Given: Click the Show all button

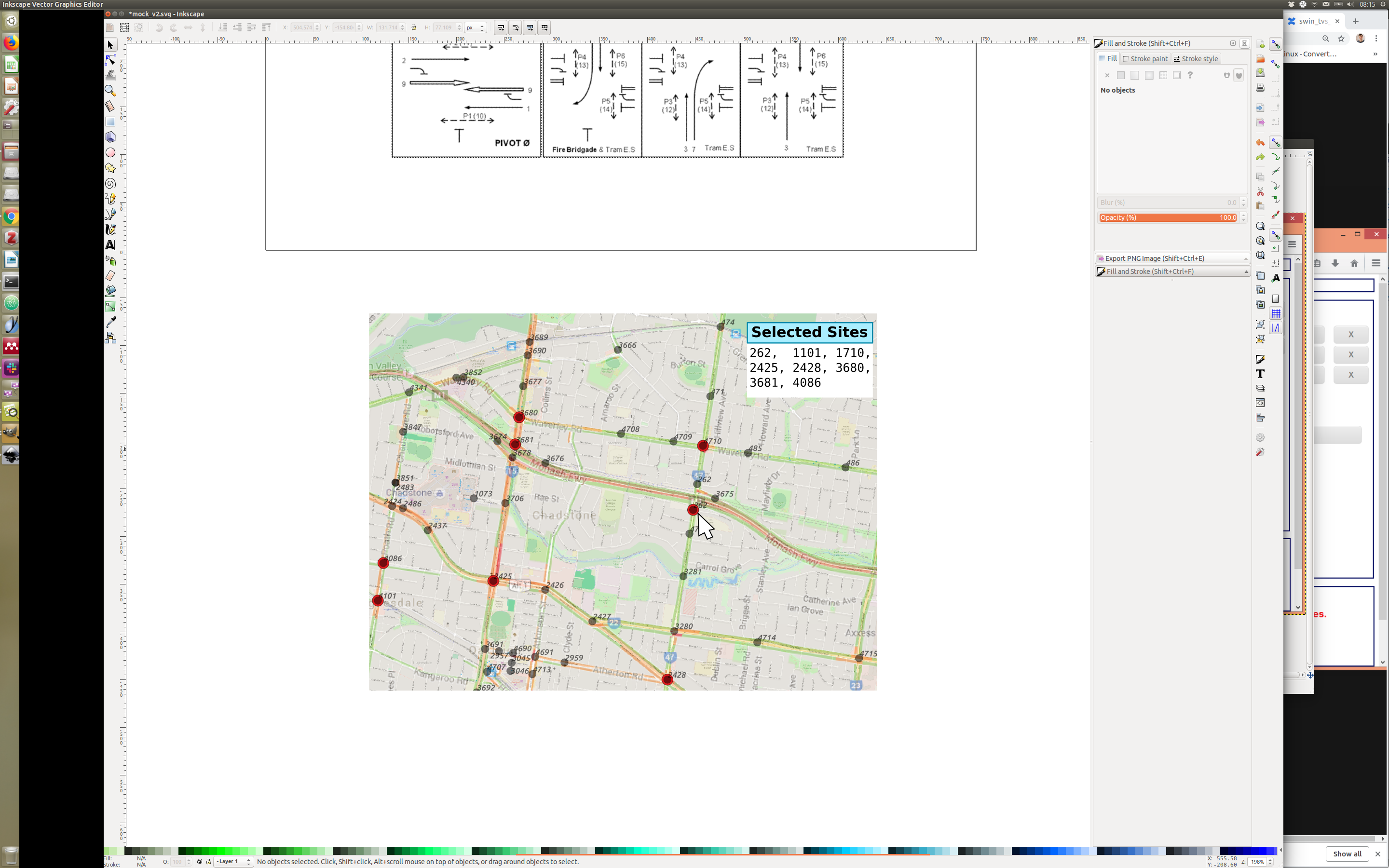Looking at the screenshot, I should coord(1347,854).
